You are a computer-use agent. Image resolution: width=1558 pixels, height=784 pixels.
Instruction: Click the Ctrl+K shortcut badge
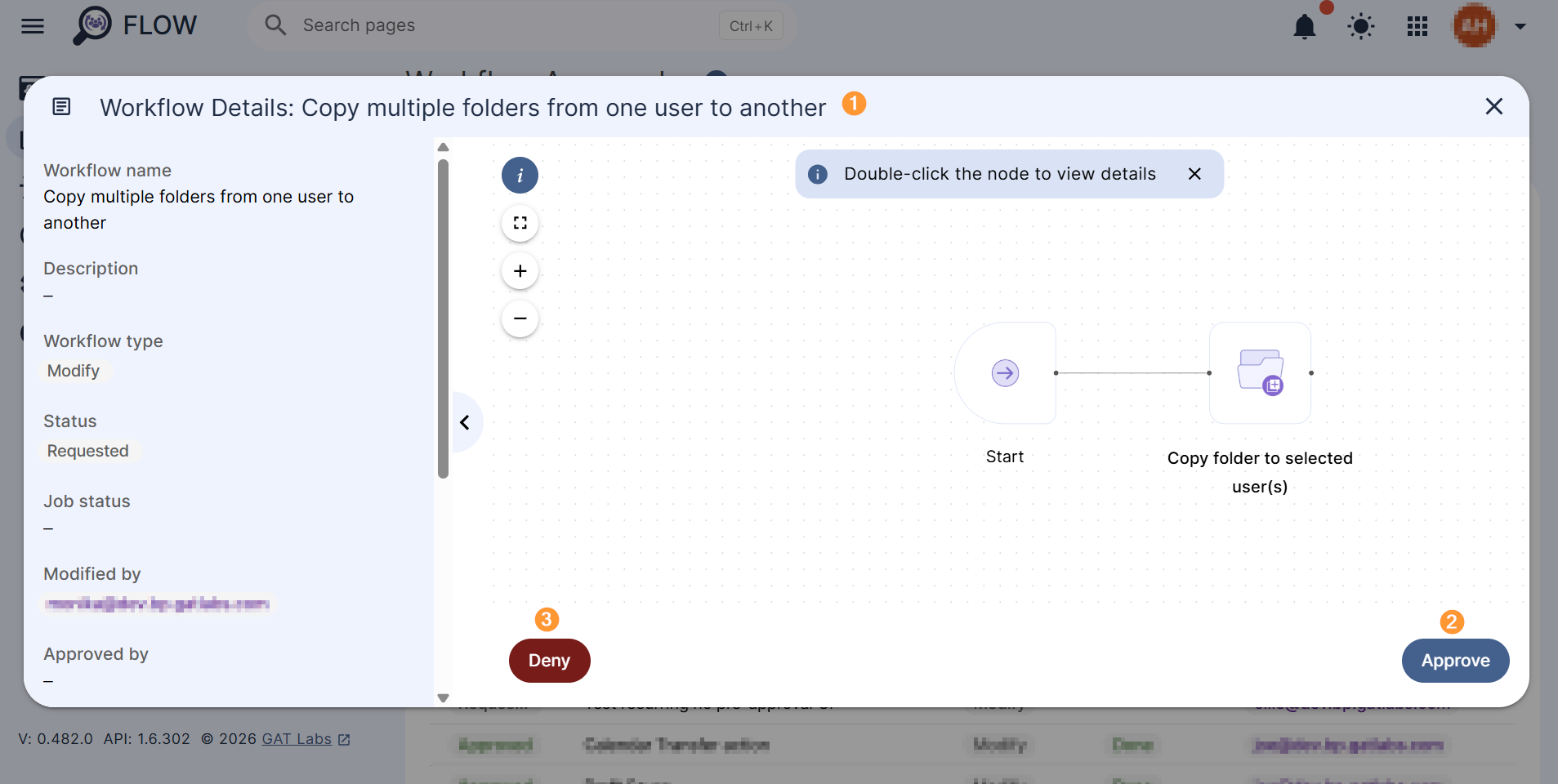point(751,26)
